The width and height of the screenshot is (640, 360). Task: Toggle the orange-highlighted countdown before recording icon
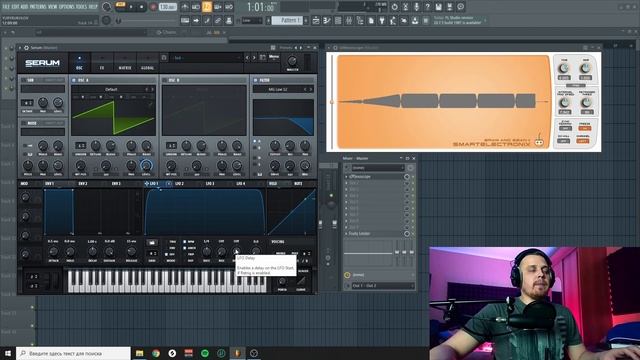[207, 7]
